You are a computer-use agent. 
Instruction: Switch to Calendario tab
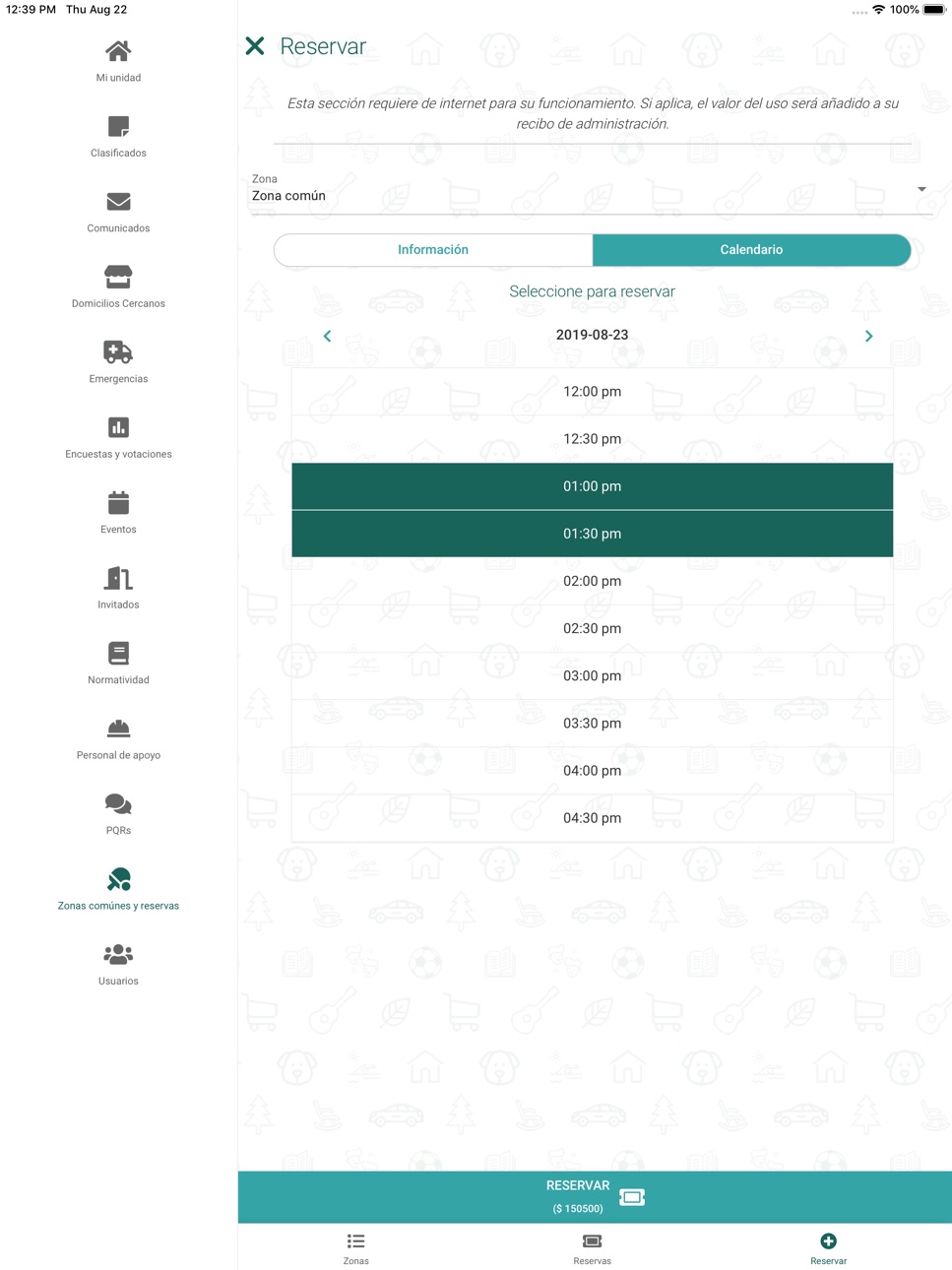tap(751, 250)
